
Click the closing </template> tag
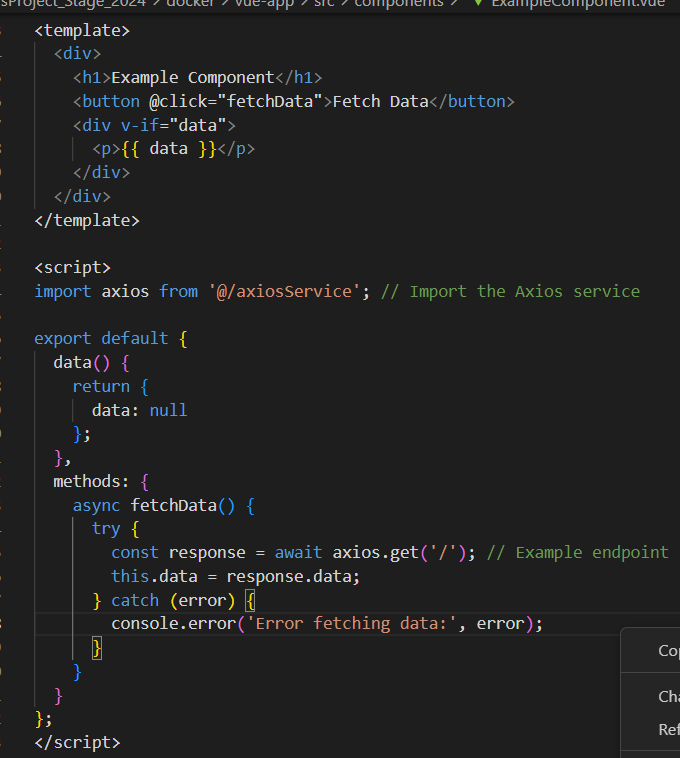87,220
